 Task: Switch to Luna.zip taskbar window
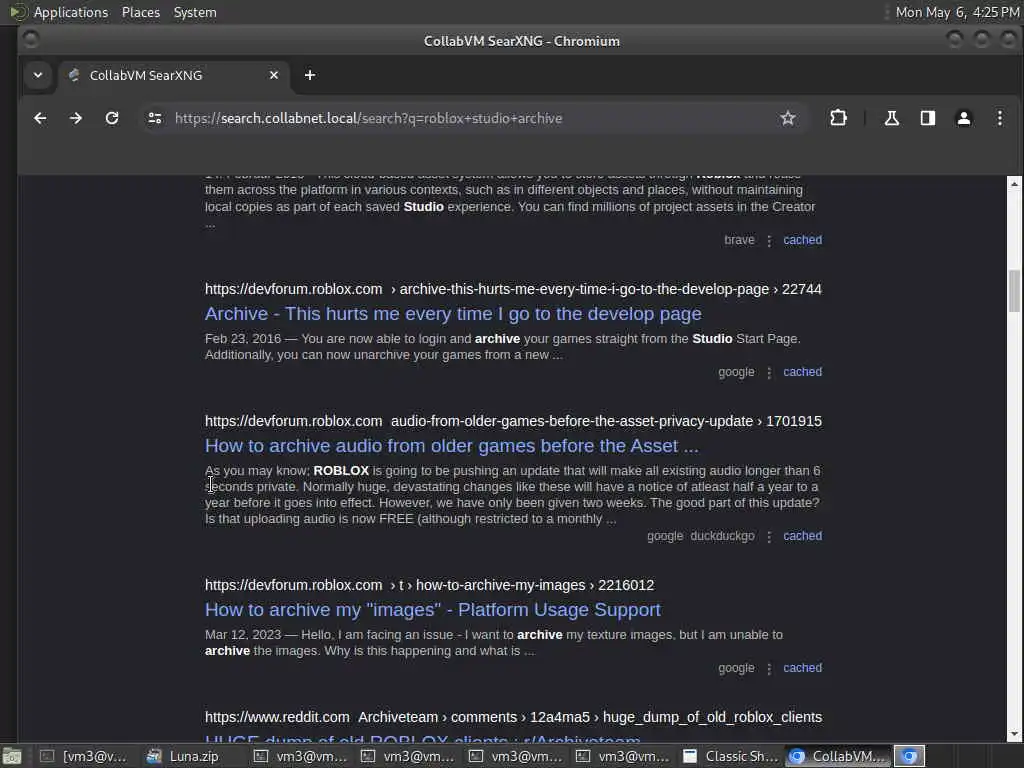(184, 756)
